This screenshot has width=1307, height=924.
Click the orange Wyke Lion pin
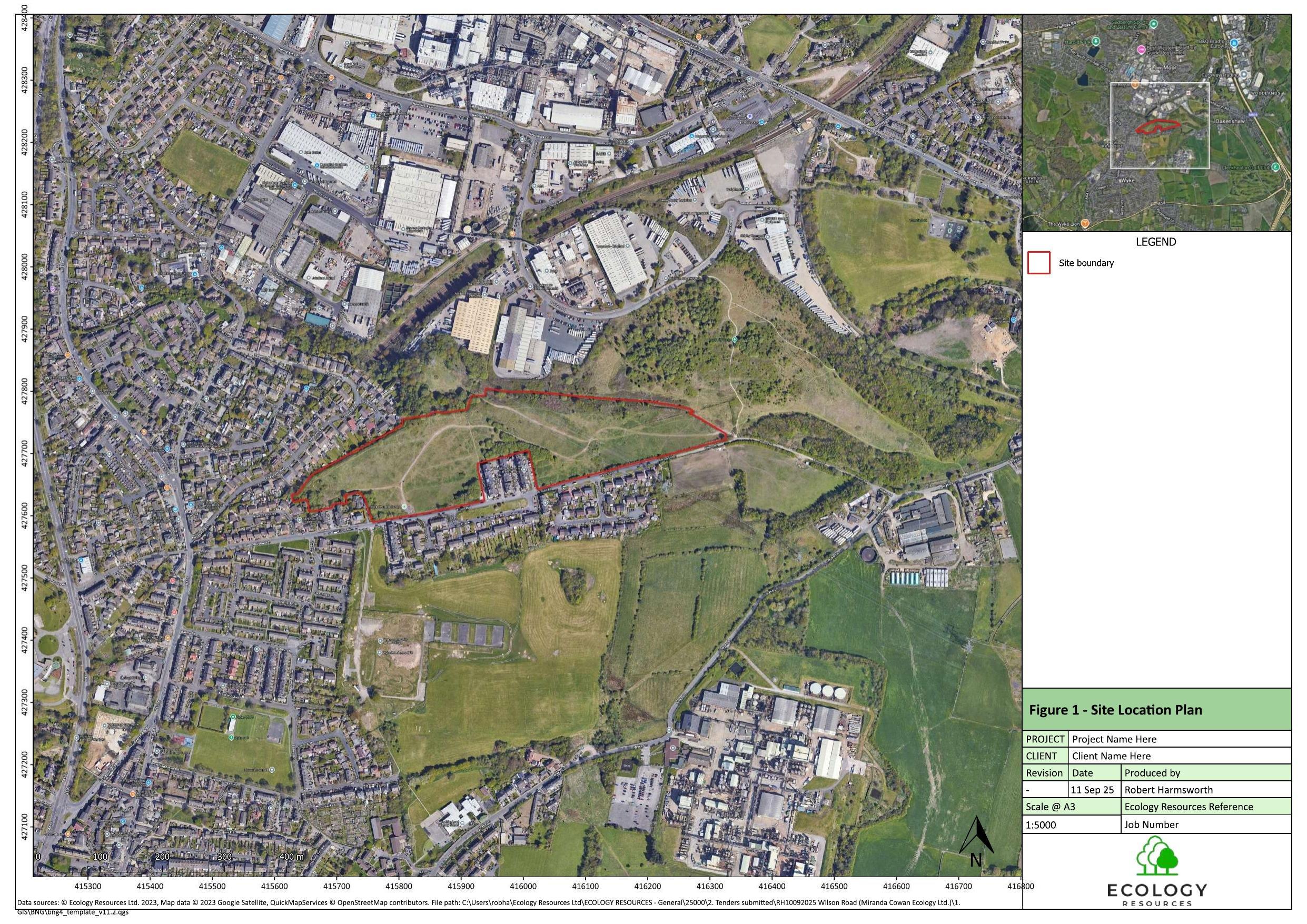tap(1085, 224)
